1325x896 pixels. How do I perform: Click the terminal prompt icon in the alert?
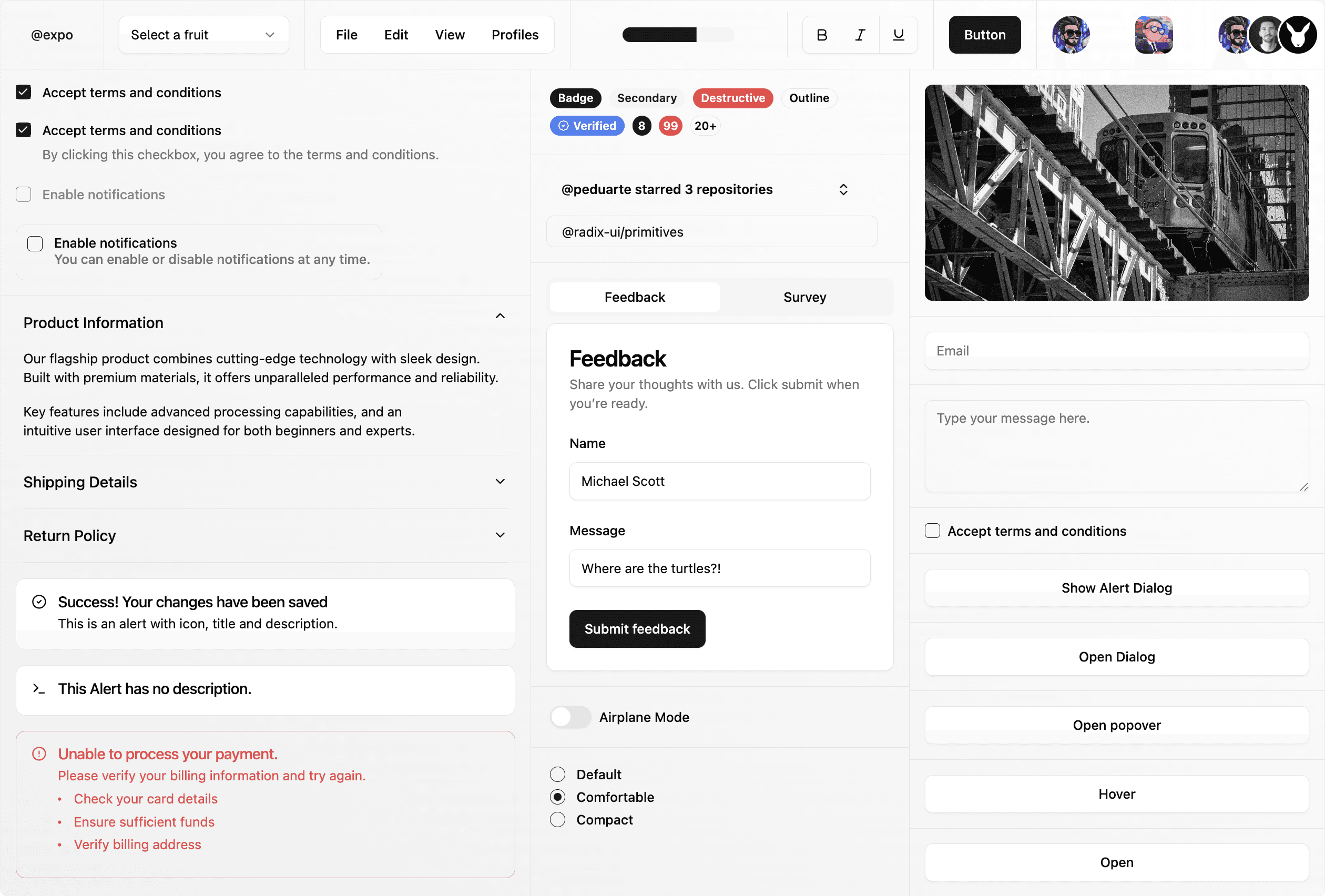pos(39,688)
